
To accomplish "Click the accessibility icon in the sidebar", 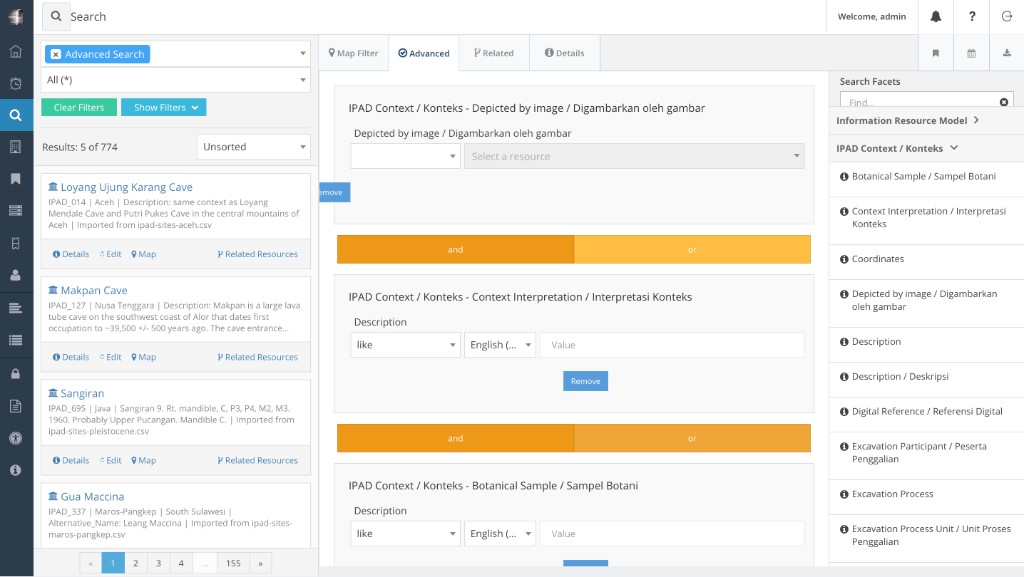I will [x=16, y=438].
